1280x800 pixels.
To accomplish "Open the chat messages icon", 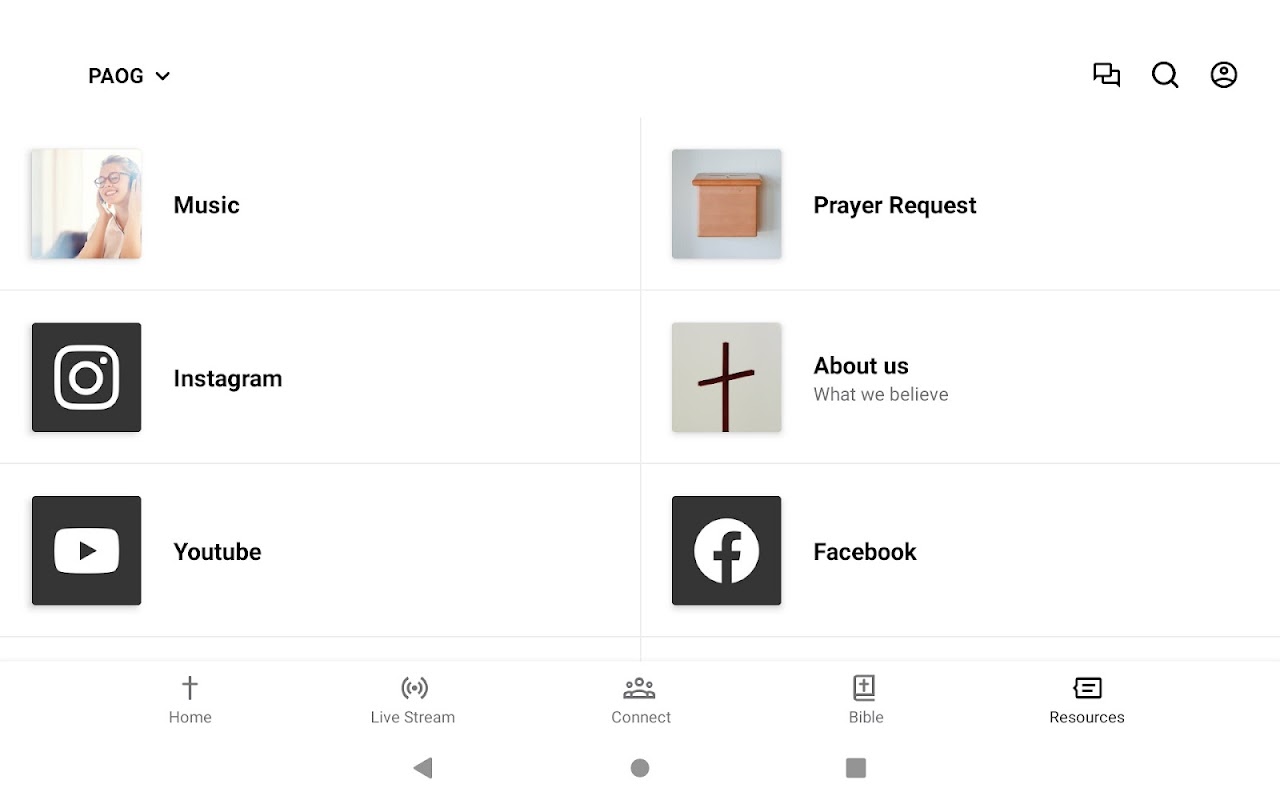I will pyautogui.click(x=1106, y=75).
